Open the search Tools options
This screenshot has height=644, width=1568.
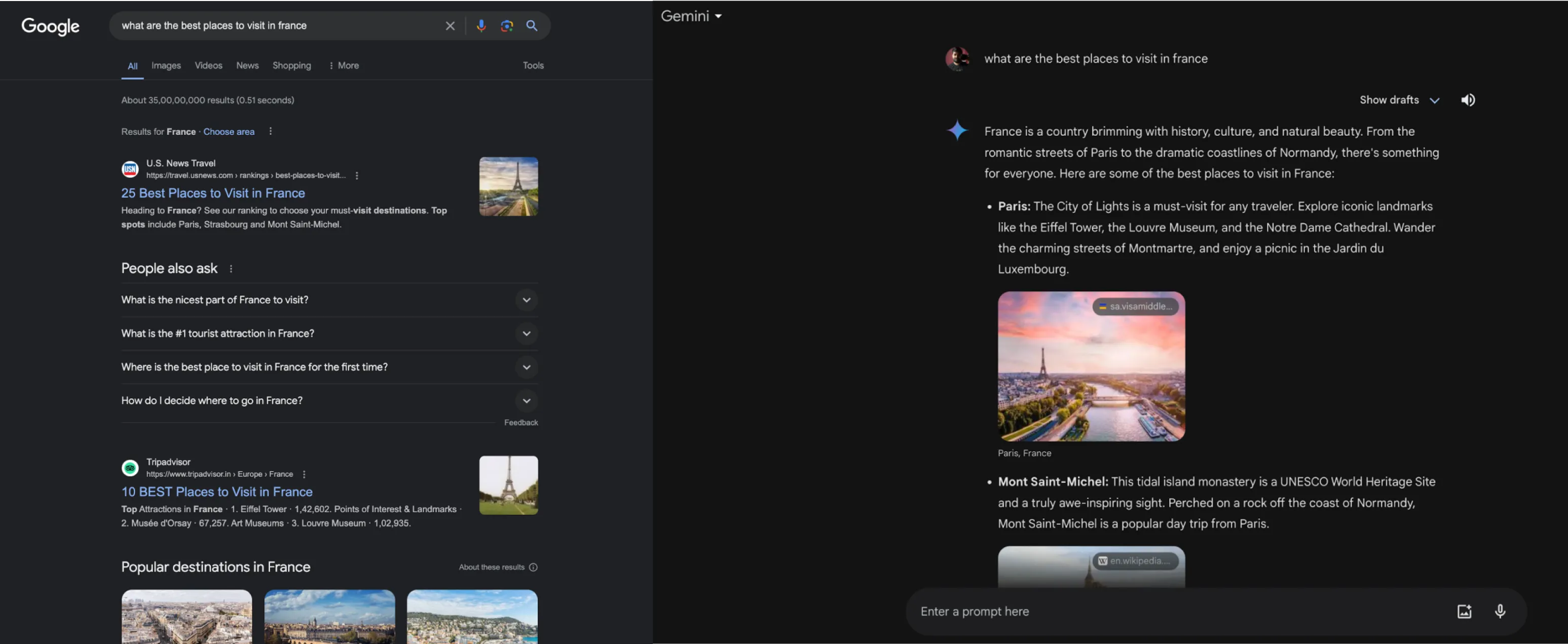click(533, 66)
